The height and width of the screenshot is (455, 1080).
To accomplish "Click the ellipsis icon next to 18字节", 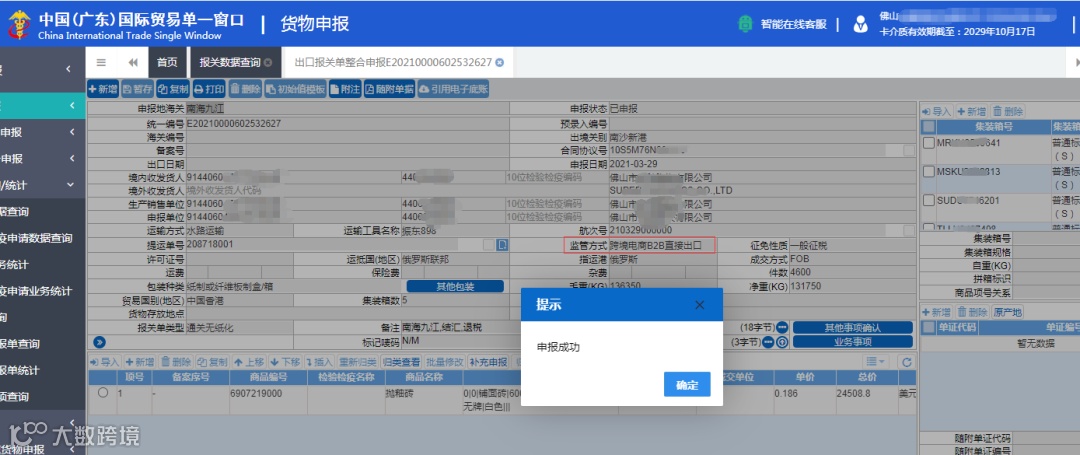I will tap(782, 328).
